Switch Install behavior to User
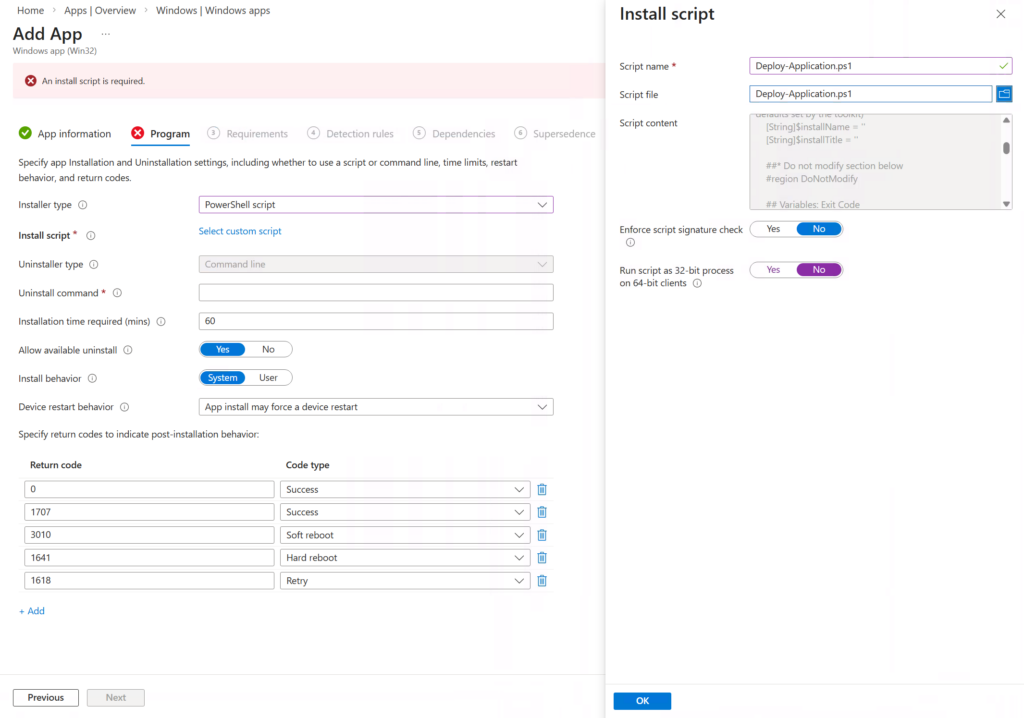The height and width of the screenshot is (718, 1024). [268, 378]
